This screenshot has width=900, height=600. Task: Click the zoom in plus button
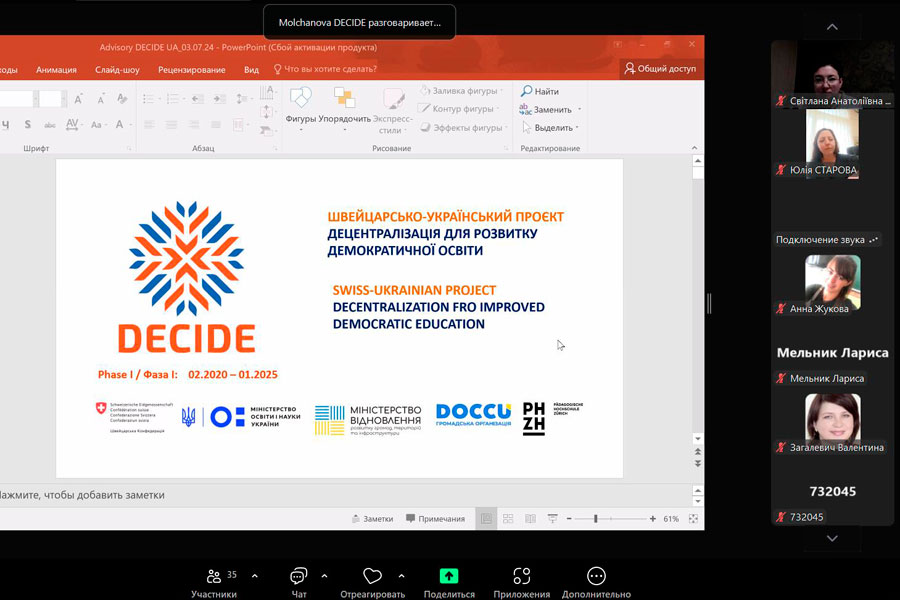coord(653,518)
